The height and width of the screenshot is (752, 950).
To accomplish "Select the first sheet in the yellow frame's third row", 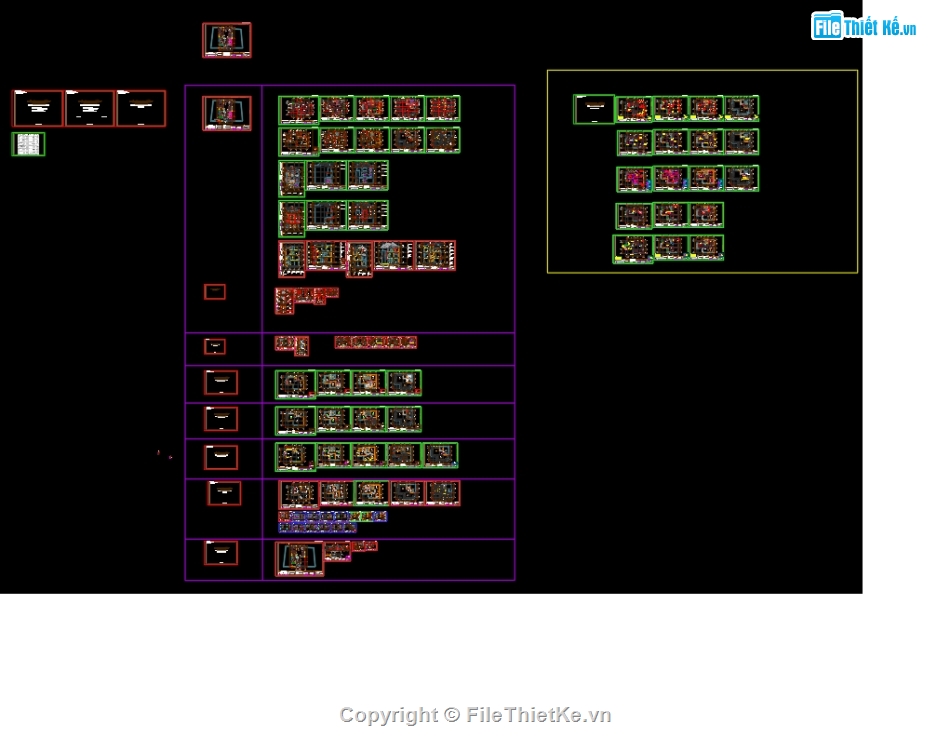I will pyautogui.click(x=634, y=180).
